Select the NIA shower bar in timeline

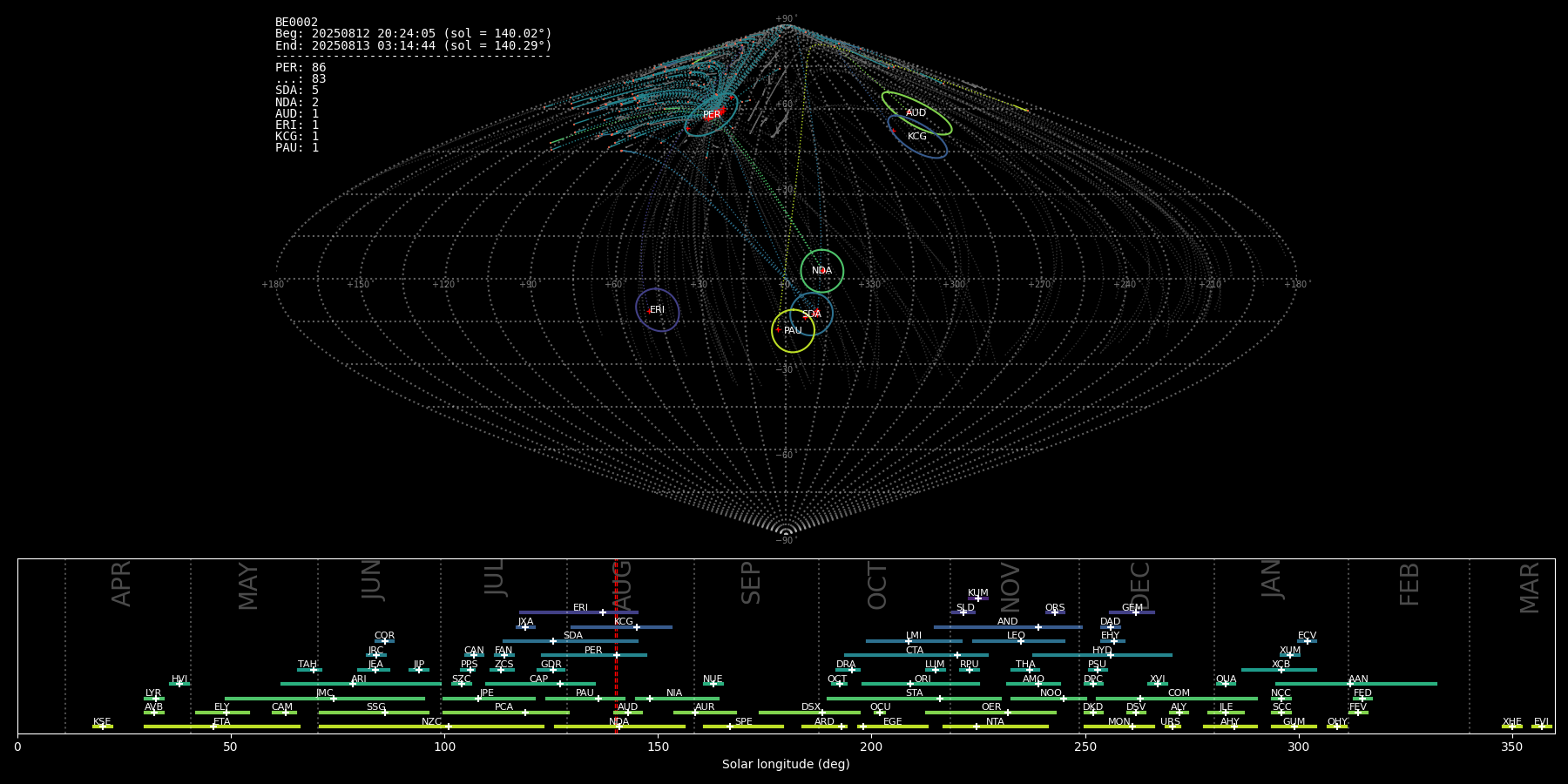point(677,698)
